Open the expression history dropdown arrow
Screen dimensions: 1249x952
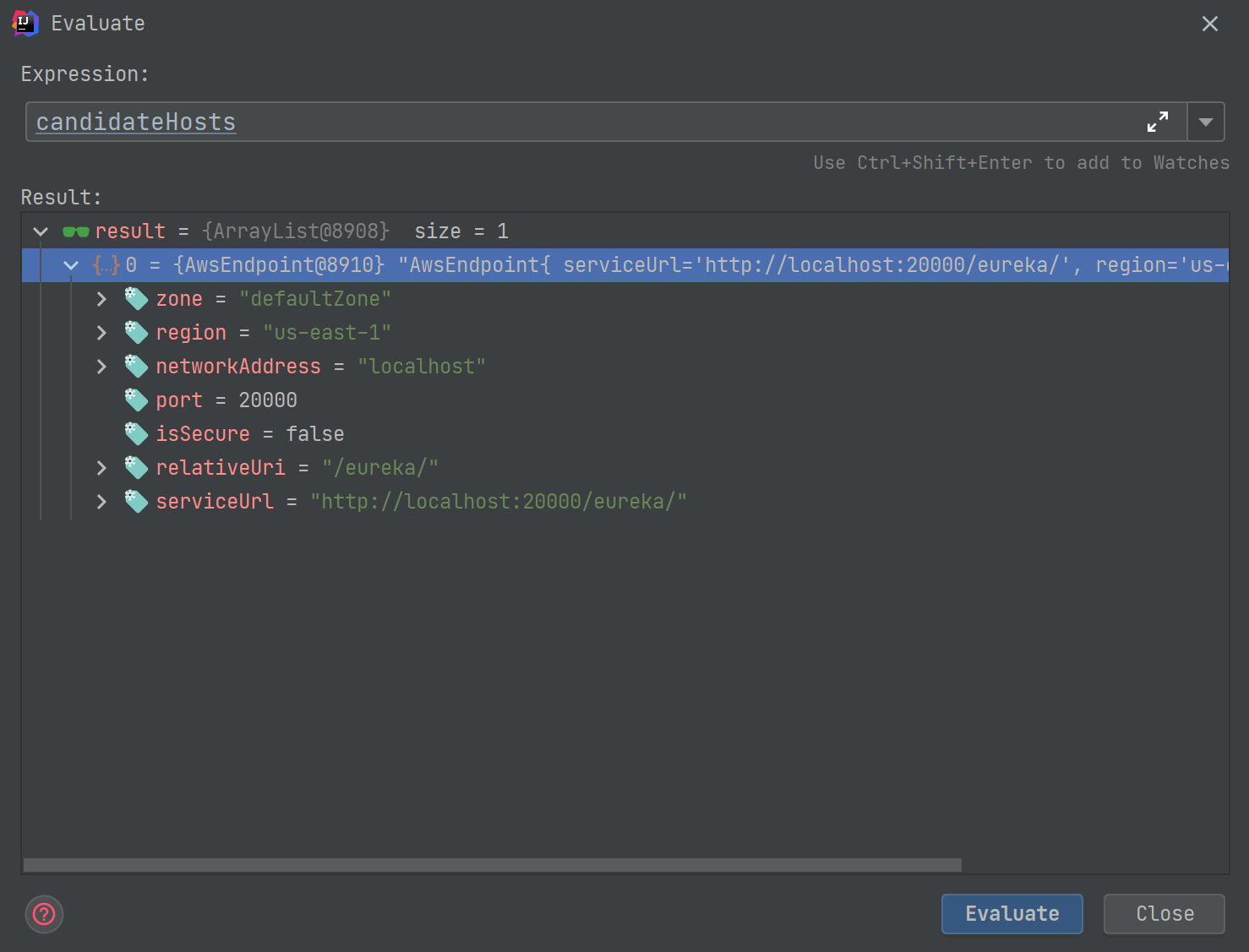click(1206, 122)
